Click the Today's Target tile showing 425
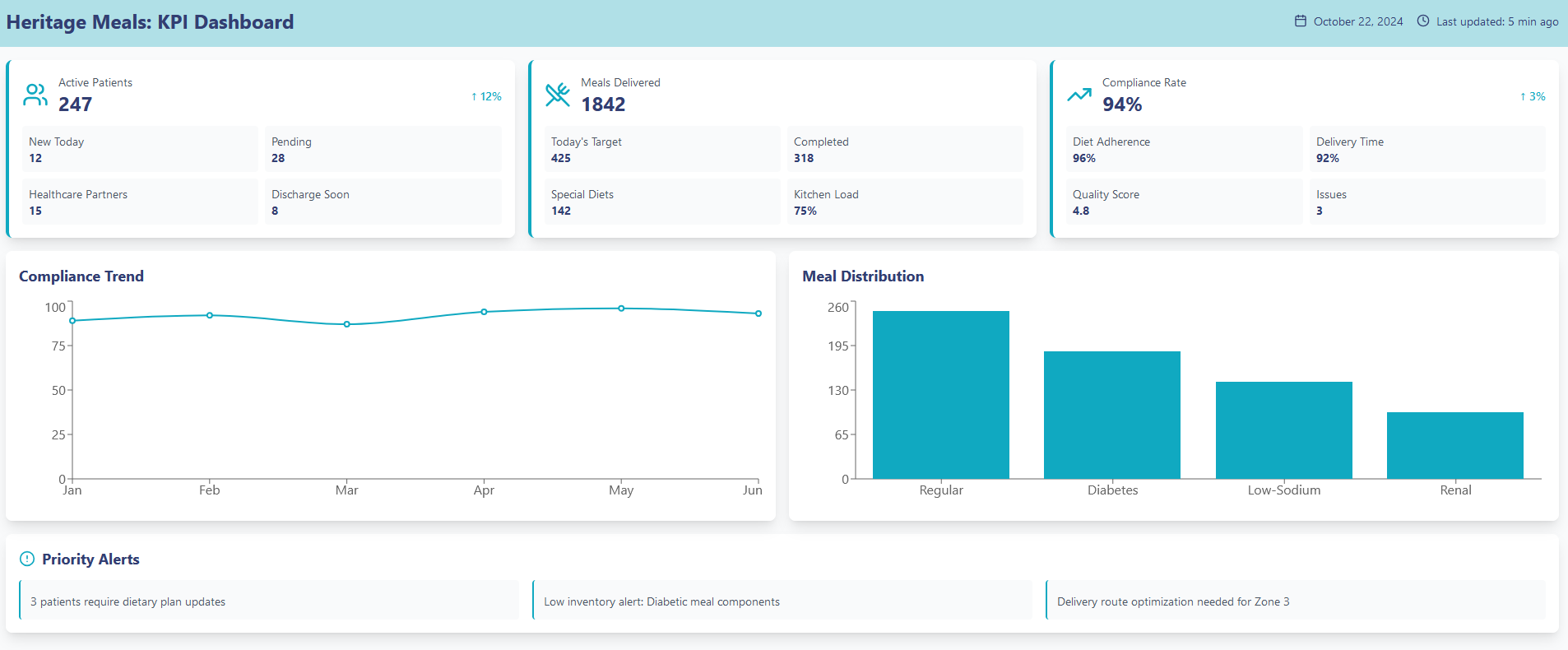Viewport: 1568px width, 650px height. pos(662,149)
